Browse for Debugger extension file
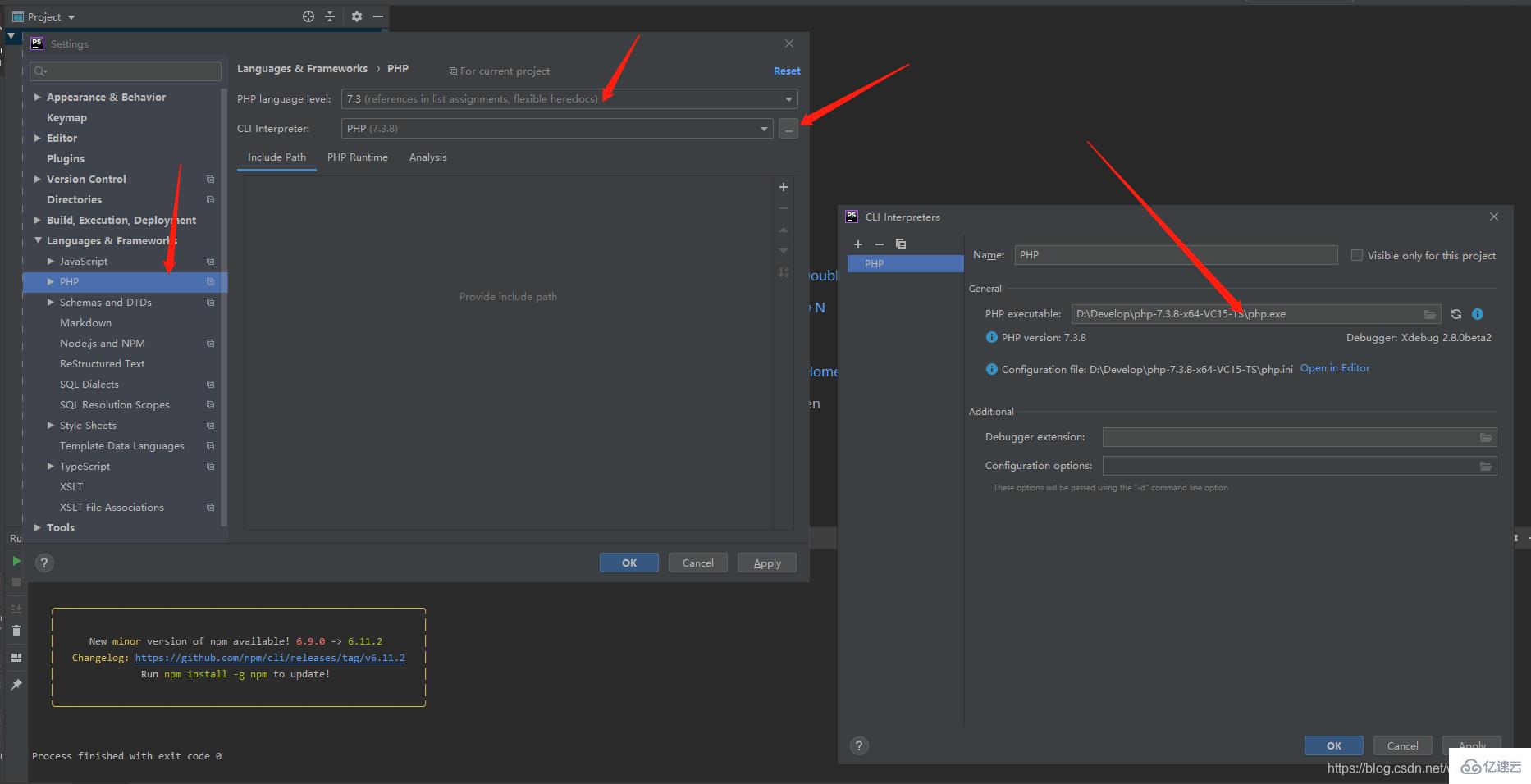This screenshot has width=1531, height=784. [1486, 438]
